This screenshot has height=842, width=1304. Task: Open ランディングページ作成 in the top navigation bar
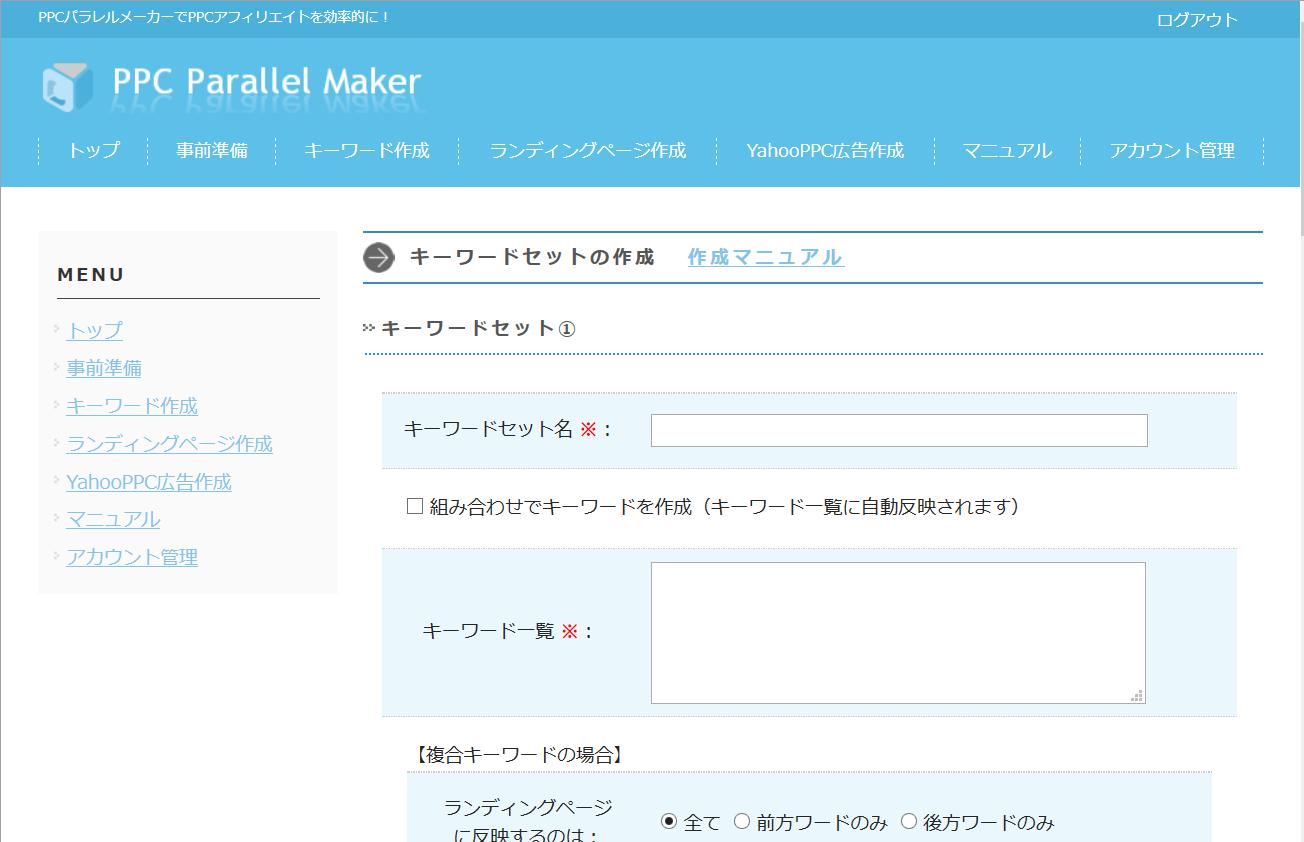pyautogui.click(x=588, y=150)
